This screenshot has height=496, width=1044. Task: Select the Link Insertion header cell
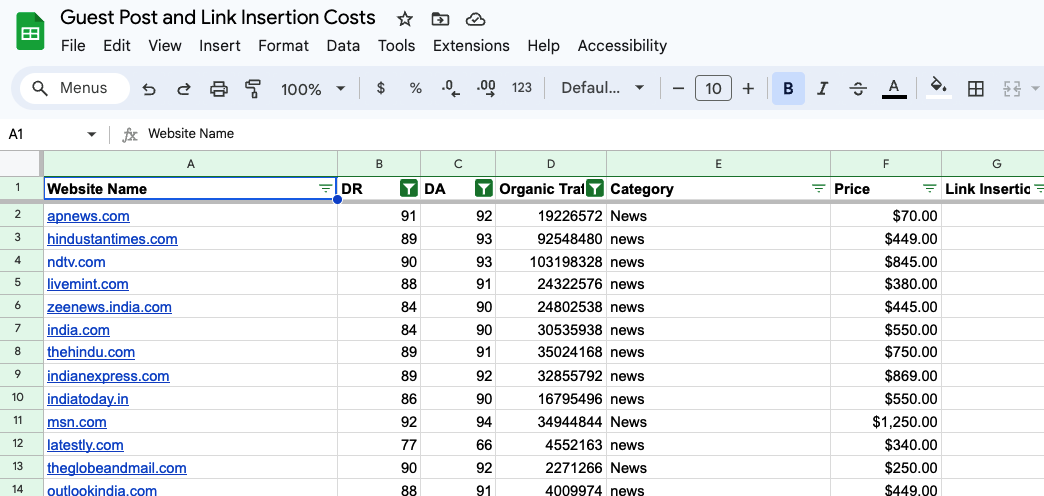(x=993, y=188)
